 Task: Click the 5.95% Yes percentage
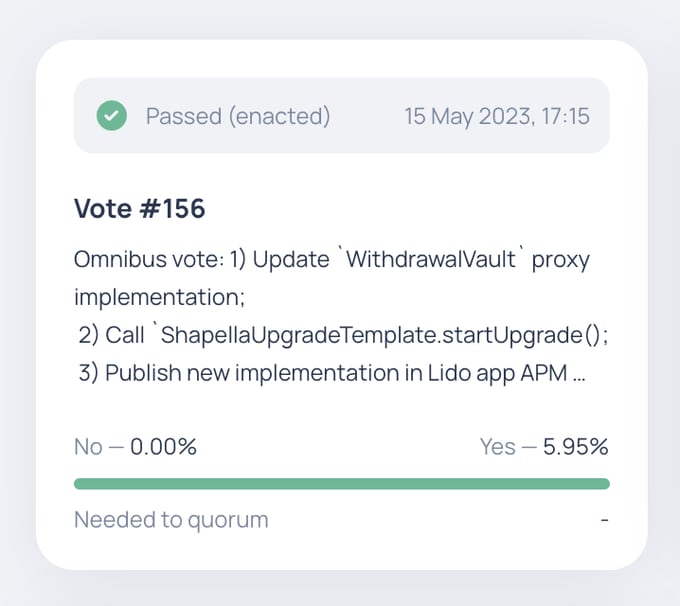point(575,446)
